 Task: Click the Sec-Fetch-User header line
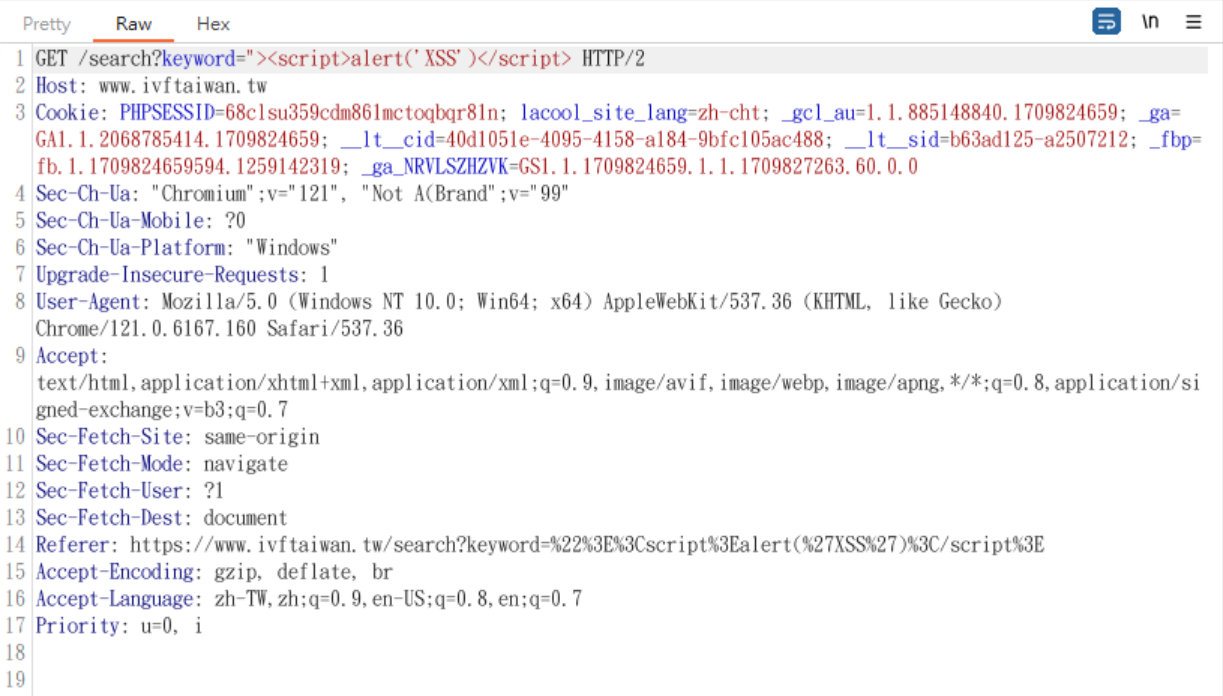click(x=130, y=491)
